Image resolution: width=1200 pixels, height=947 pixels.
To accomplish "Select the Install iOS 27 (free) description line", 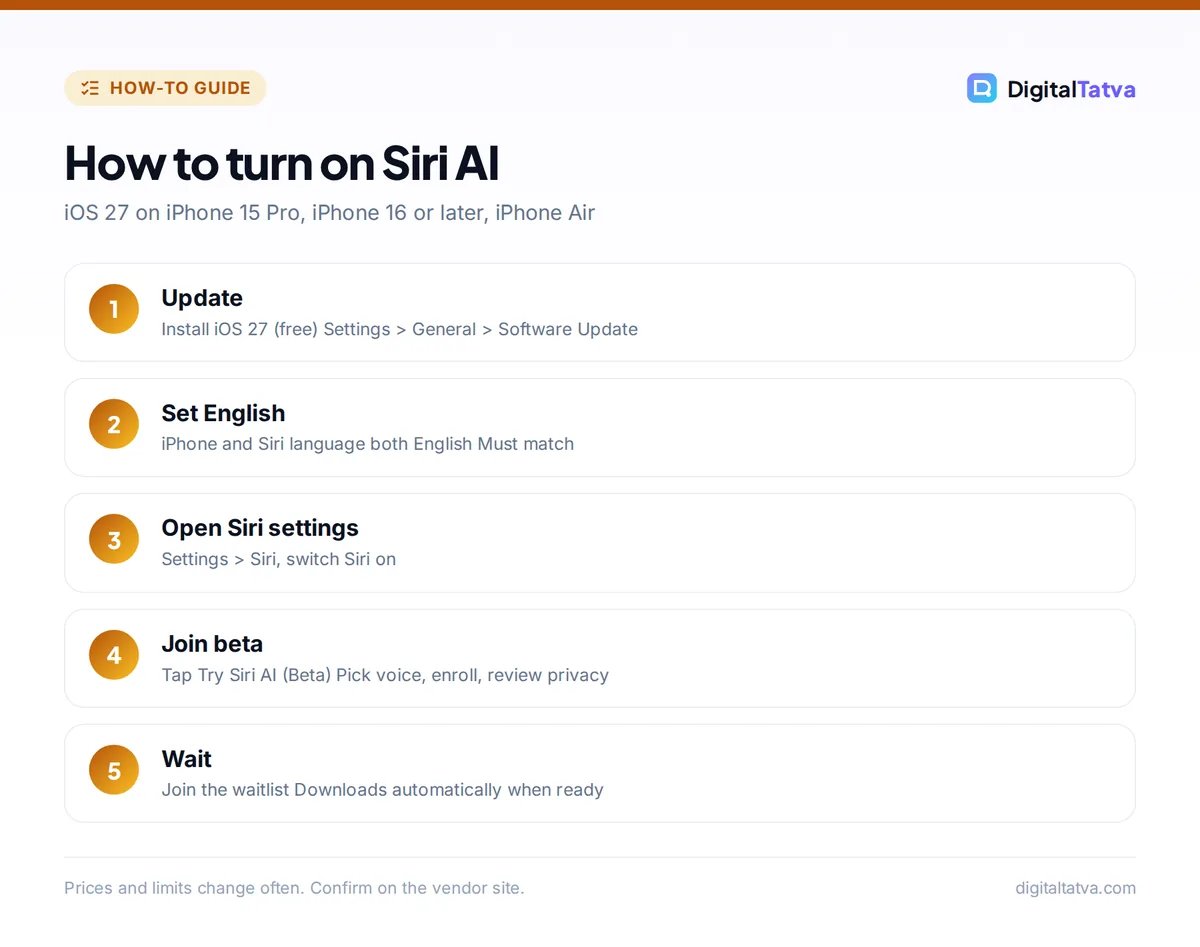I will point(399,329).
